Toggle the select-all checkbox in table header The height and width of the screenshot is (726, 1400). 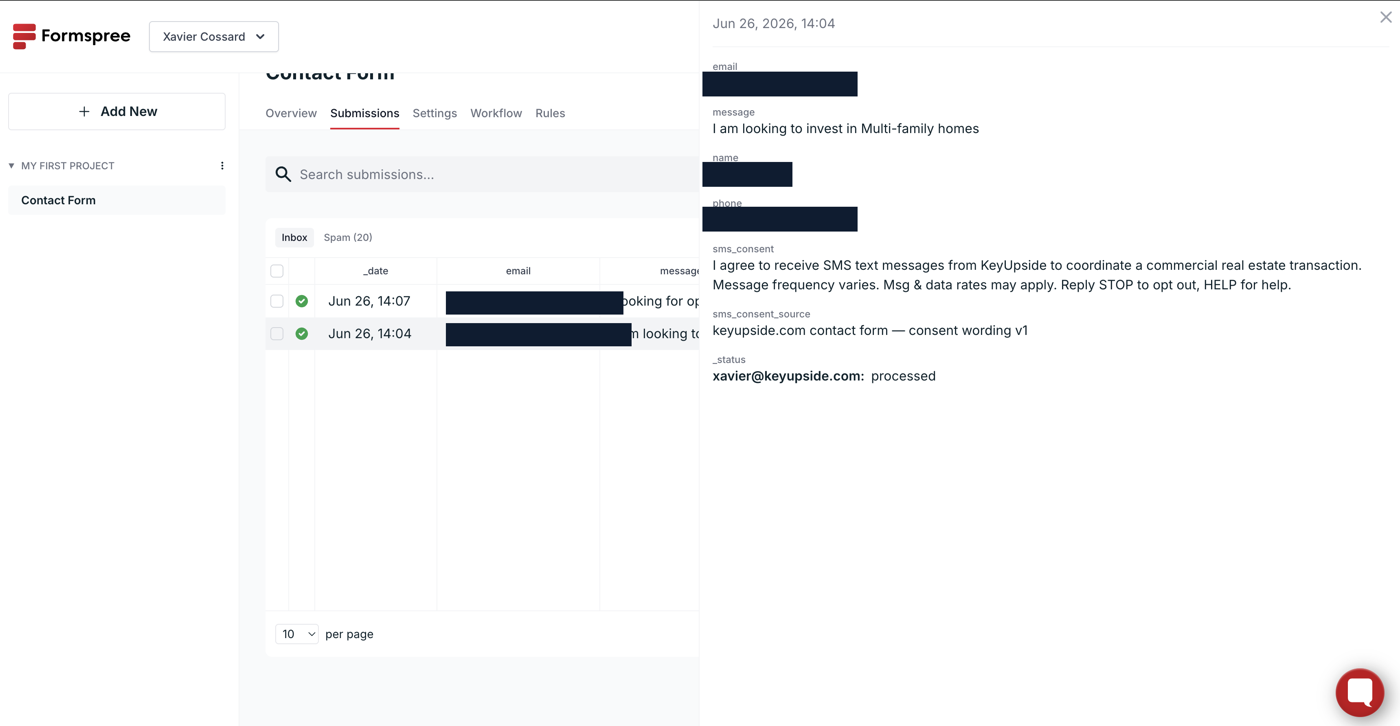277,271
